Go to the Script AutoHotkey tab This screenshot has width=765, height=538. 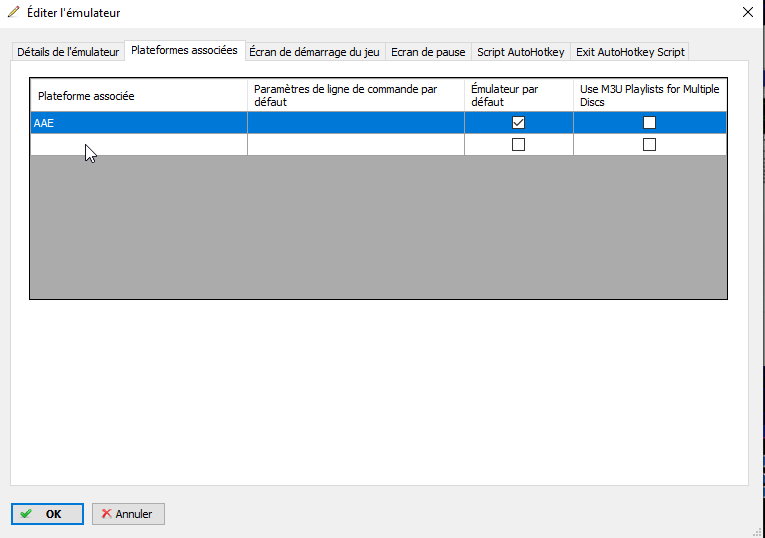click(520, 52)
